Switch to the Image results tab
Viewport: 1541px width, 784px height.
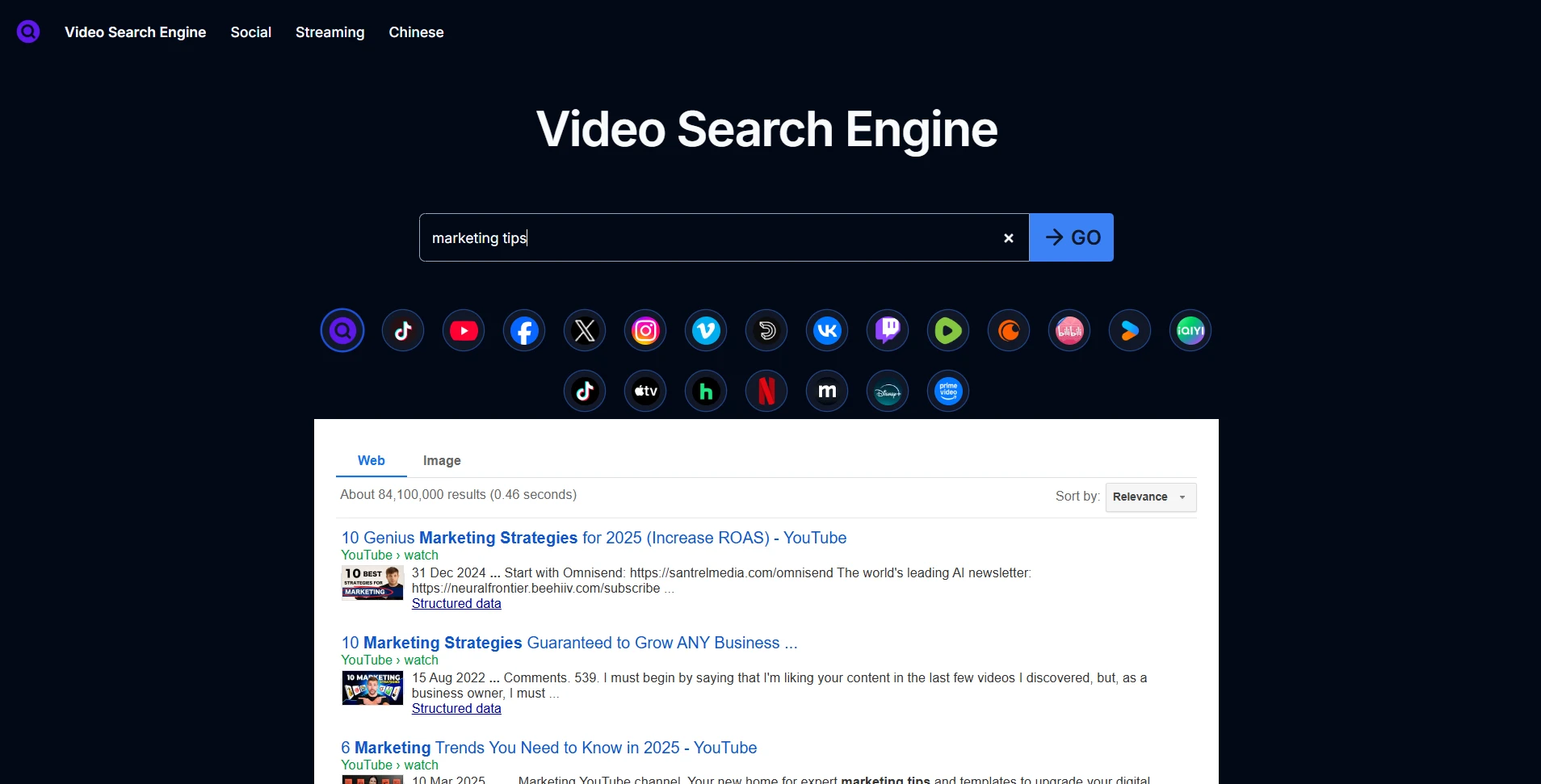click(x=442, y=460)
